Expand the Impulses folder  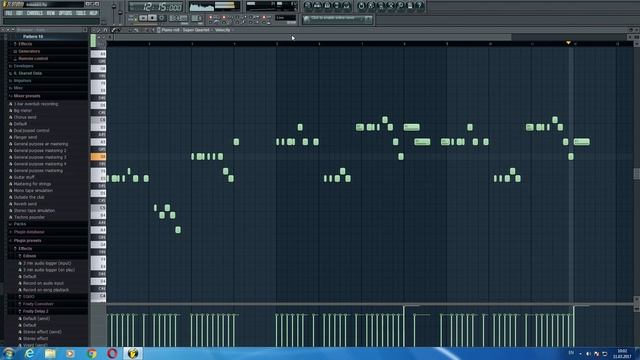[x=22, y=81]
